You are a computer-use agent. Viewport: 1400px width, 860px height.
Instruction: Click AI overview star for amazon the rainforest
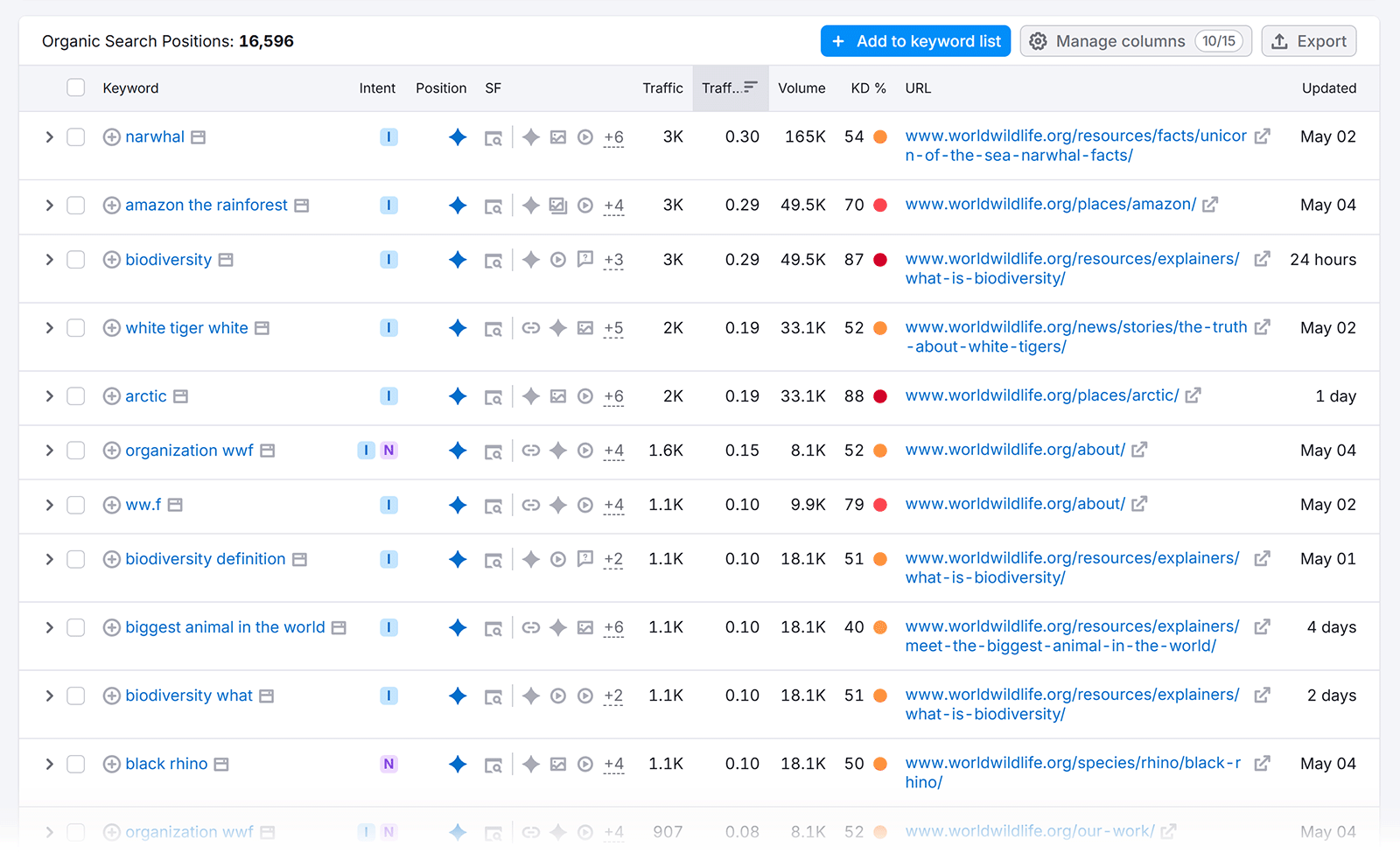pyautogui.click(x=531, y=206)
